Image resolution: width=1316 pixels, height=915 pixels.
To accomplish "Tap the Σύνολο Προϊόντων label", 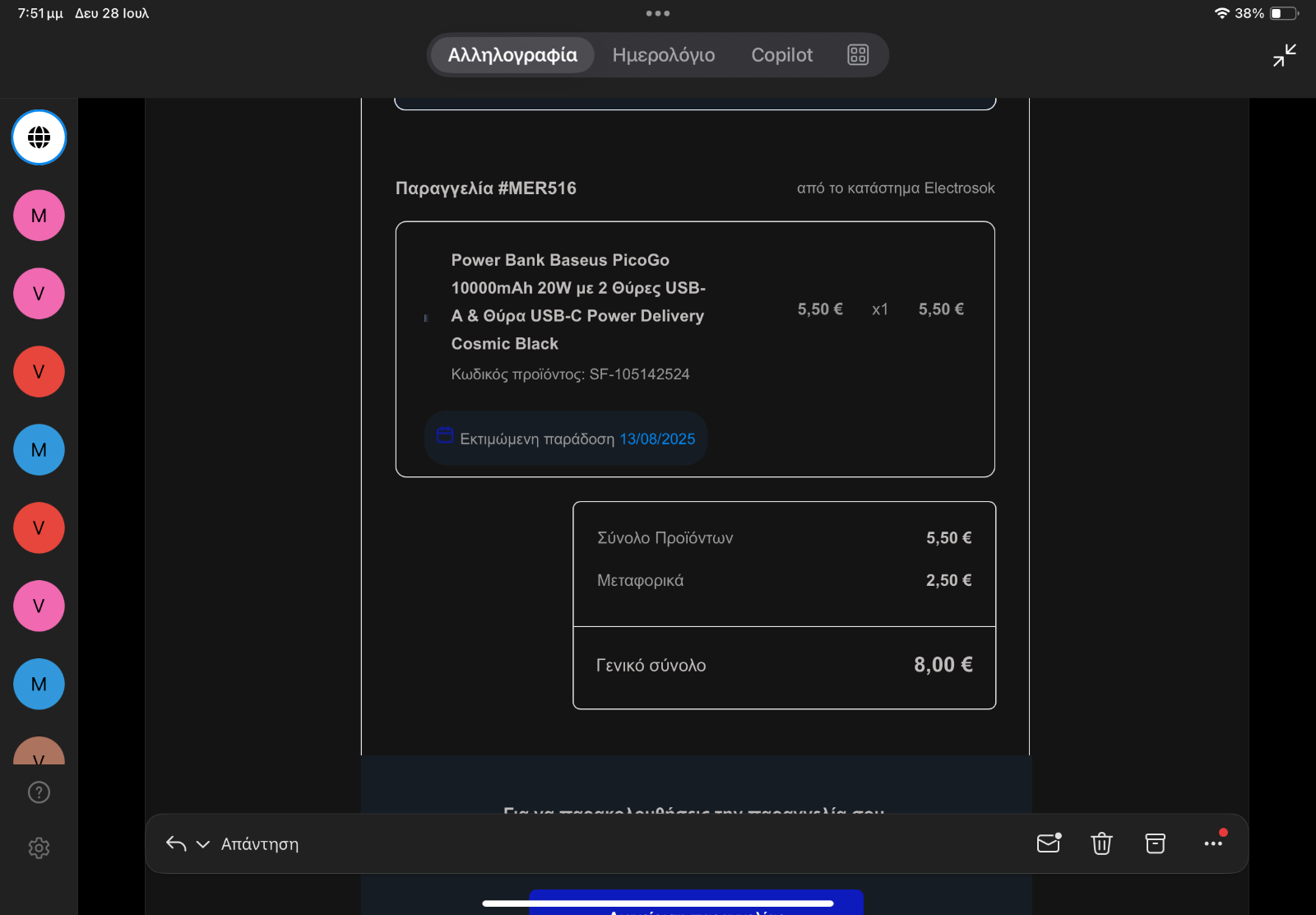I will tap(665, 538).
